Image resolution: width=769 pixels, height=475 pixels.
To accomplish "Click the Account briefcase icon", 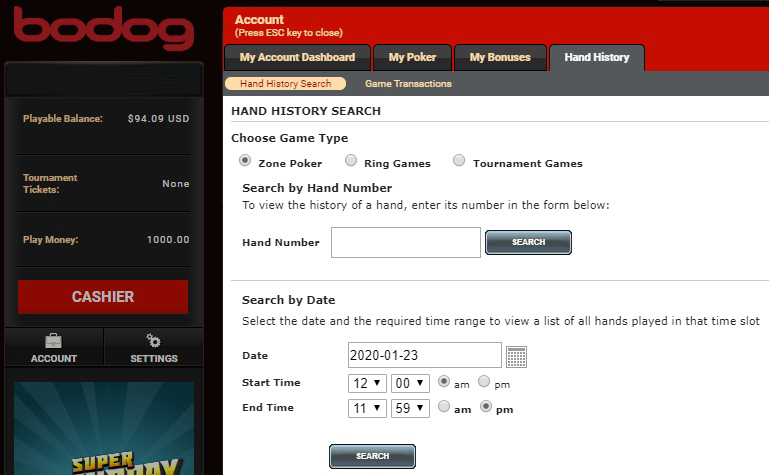I will click(54, 341).
